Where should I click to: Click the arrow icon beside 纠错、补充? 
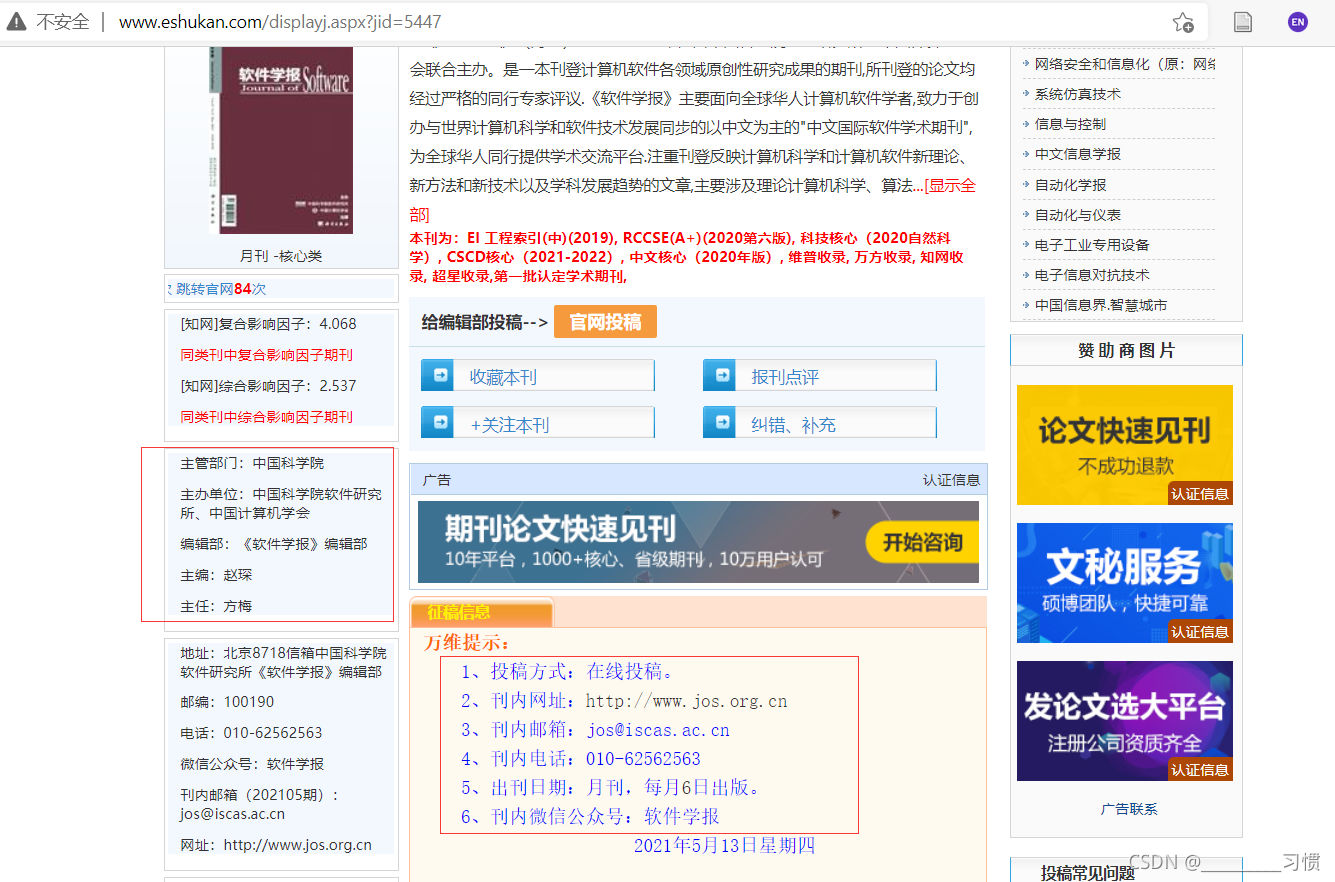[x=719, y=423]
